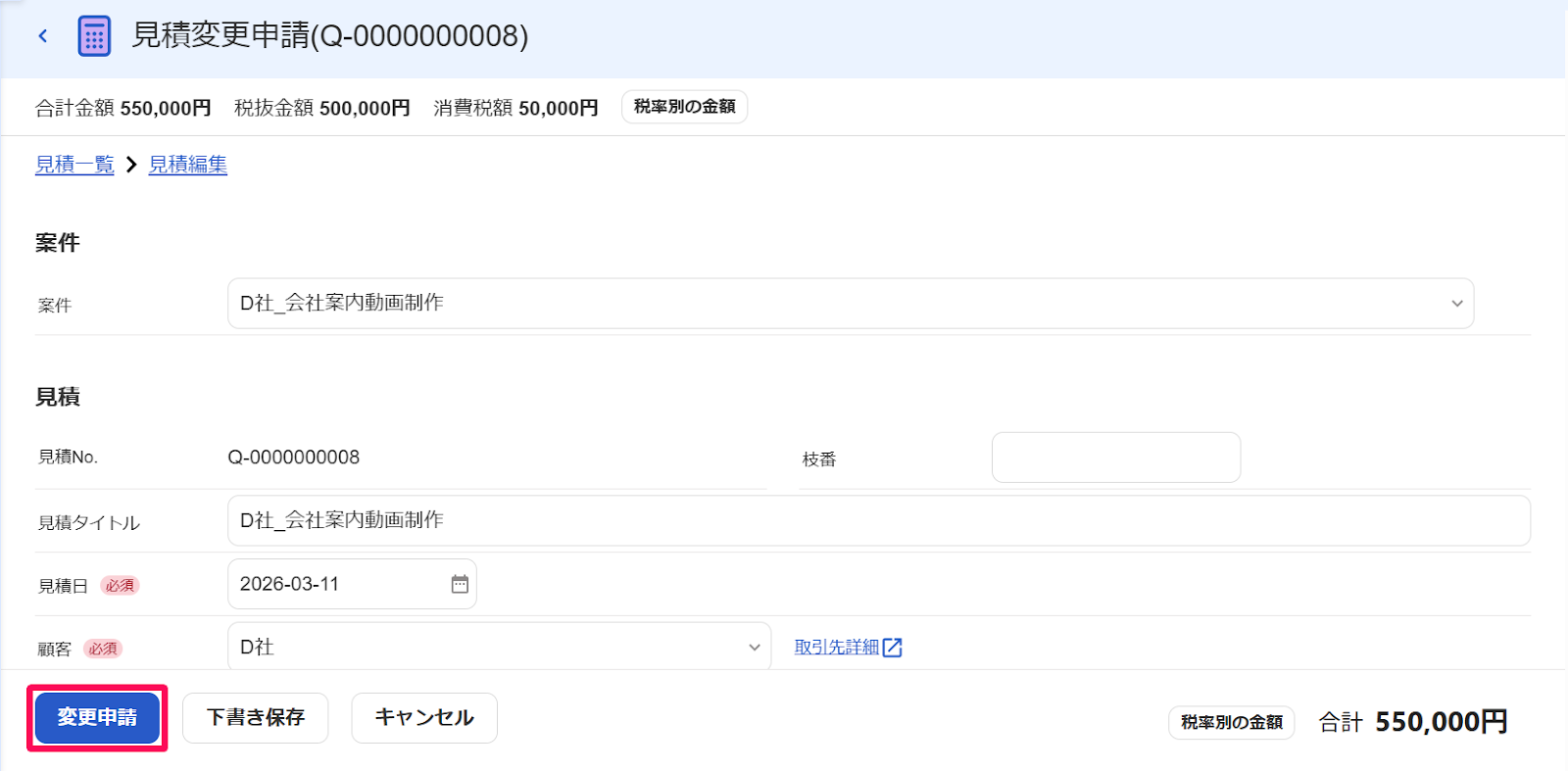Click the 税率別の金額 button in the summary
This screenshot has width=1568, height=771.
coord(684,107)
